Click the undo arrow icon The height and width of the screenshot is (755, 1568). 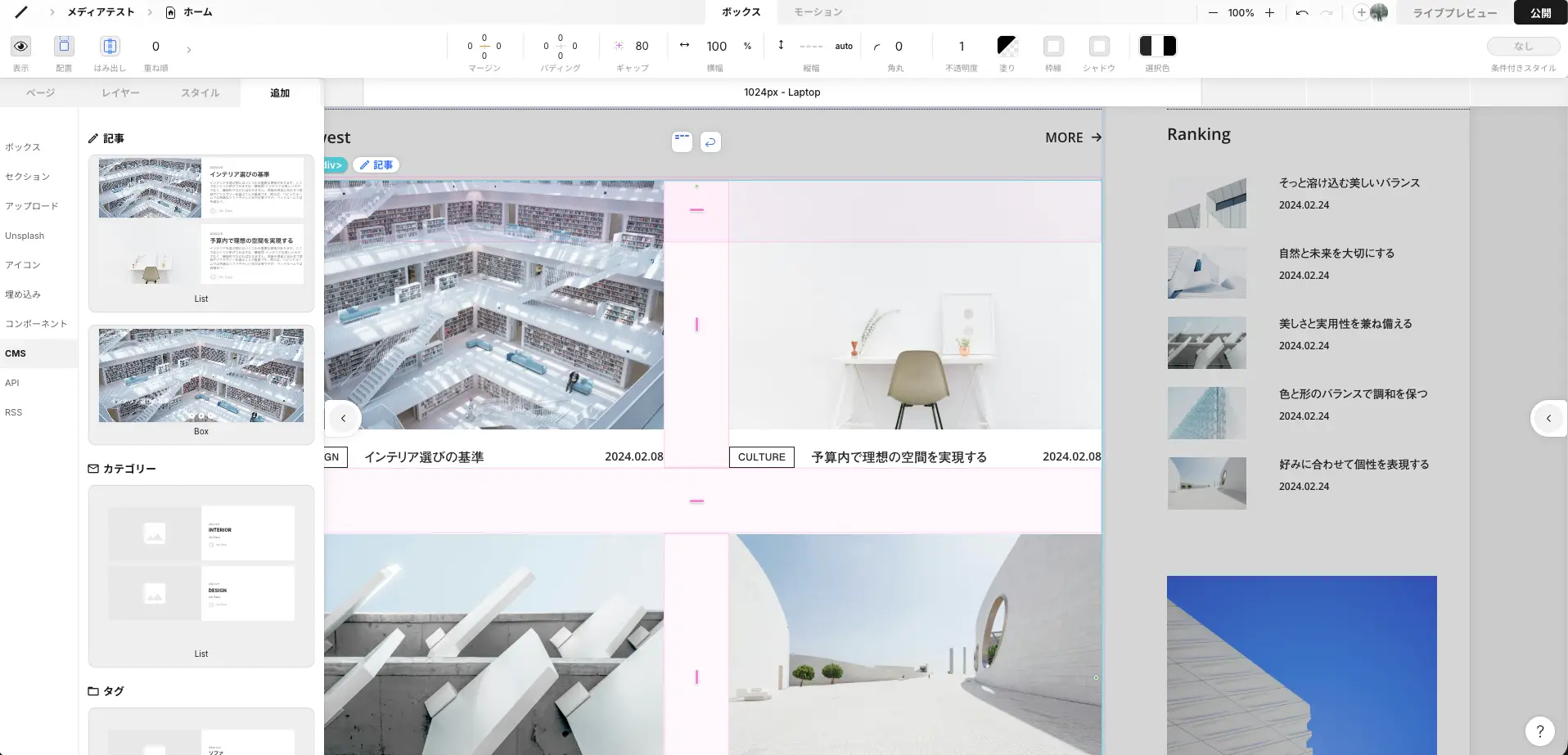coord(1302,12)
